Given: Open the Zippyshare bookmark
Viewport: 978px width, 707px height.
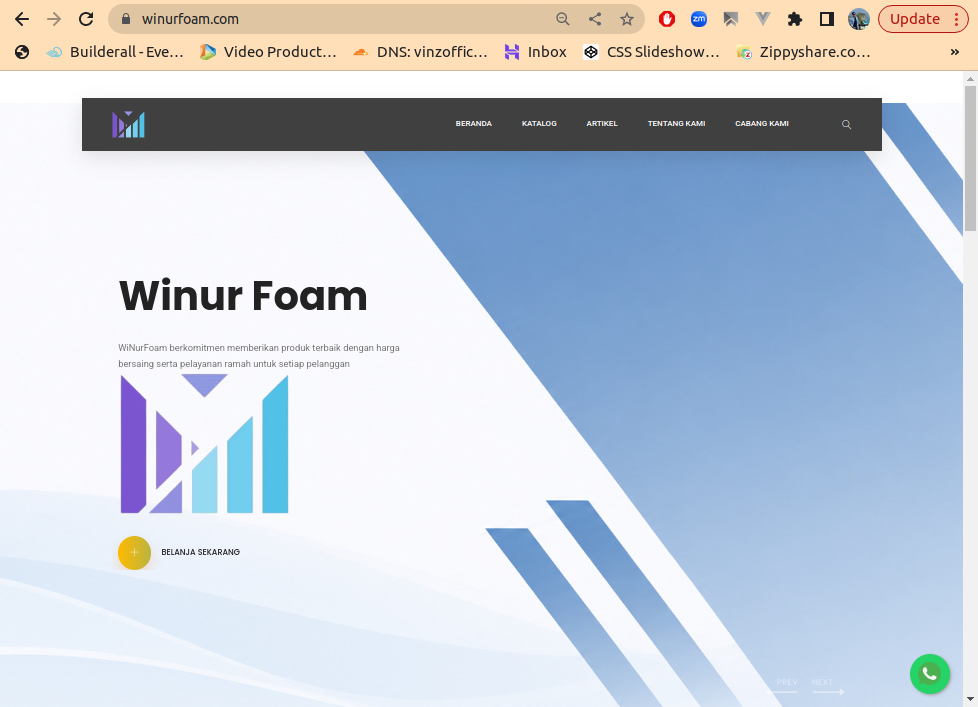Looking at the screenshot, I should (803, 52).
